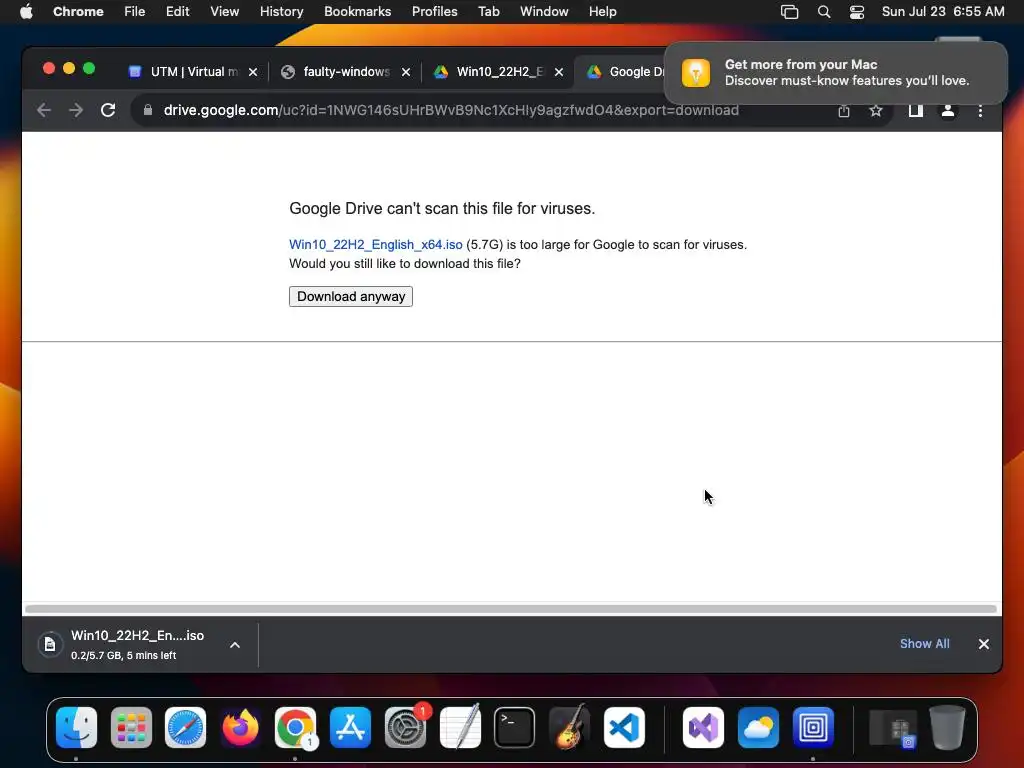Image resolution: width=1024 pixels, height=768 pixels.
Task: Close the faulty-windows tab
Action: point(406,72)
